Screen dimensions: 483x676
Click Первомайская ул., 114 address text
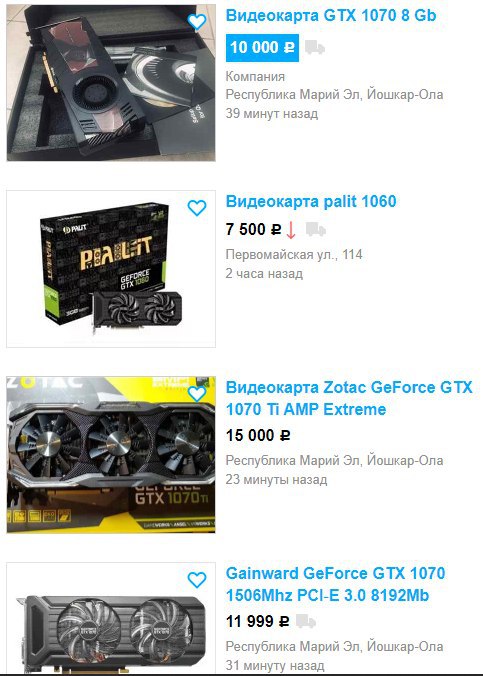294,255
